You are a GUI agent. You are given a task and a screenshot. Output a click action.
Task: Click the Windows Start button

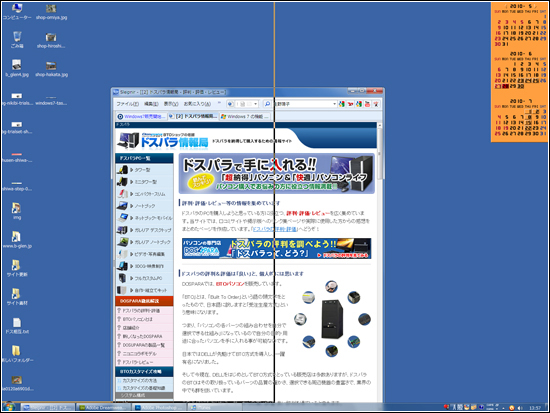coord(9,407)
